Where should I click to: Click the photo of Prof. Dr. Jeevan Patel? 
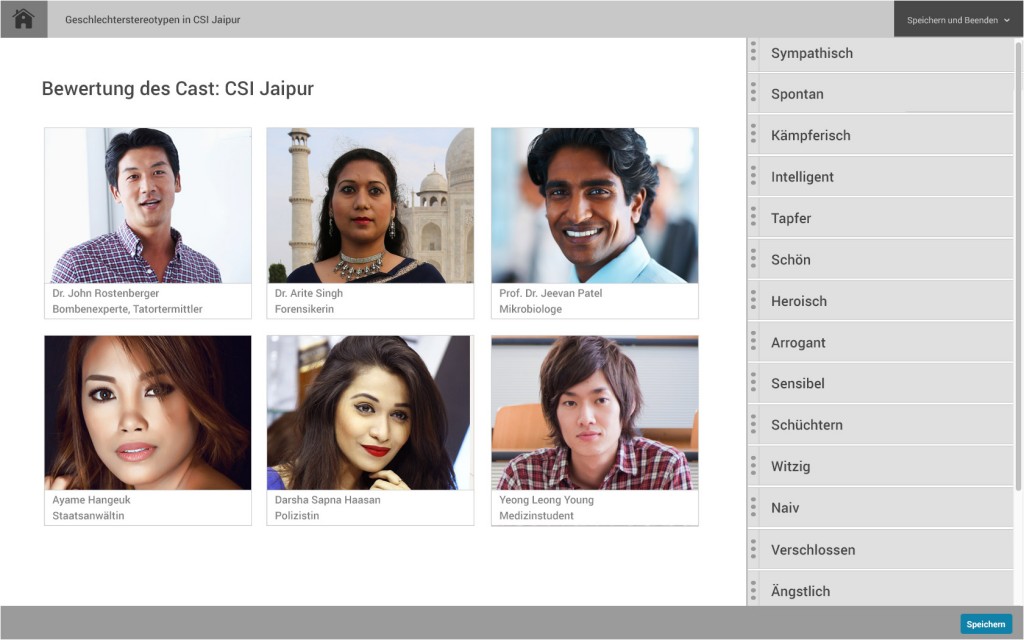(x=595, y=205)
